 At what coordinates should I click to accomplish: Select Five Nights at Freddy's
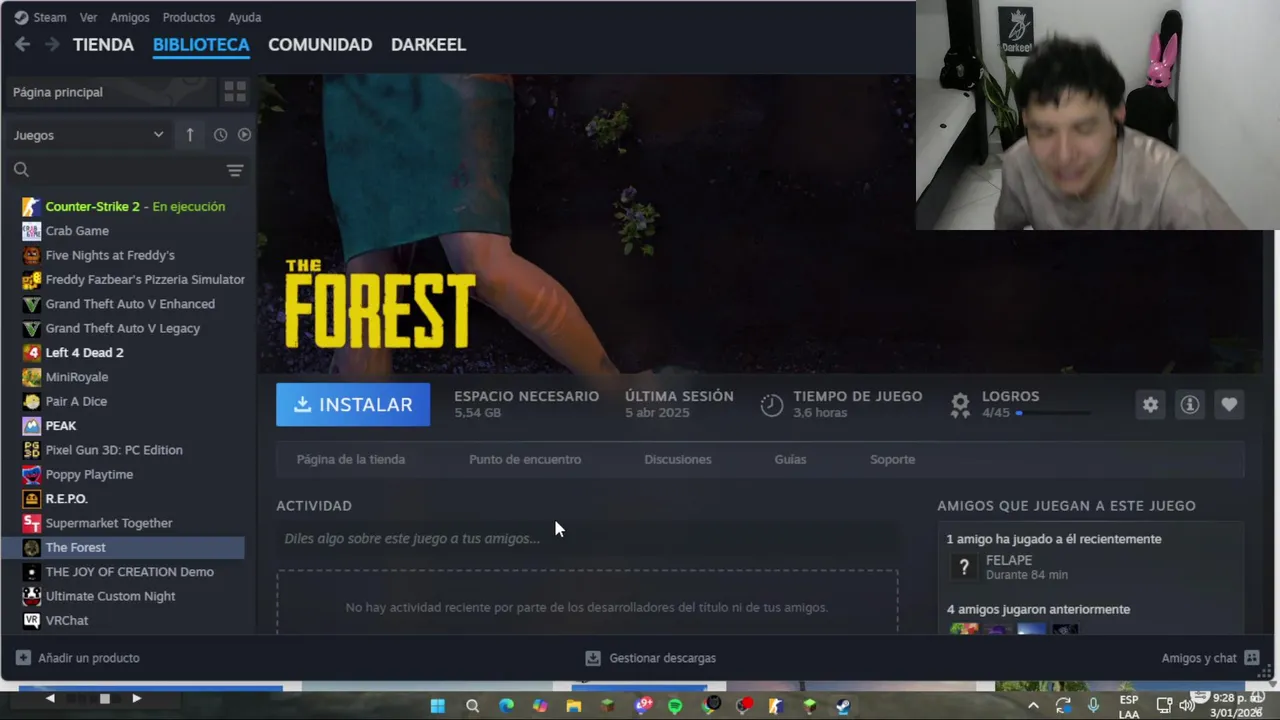pyautogui.click(x=124, y=255)
